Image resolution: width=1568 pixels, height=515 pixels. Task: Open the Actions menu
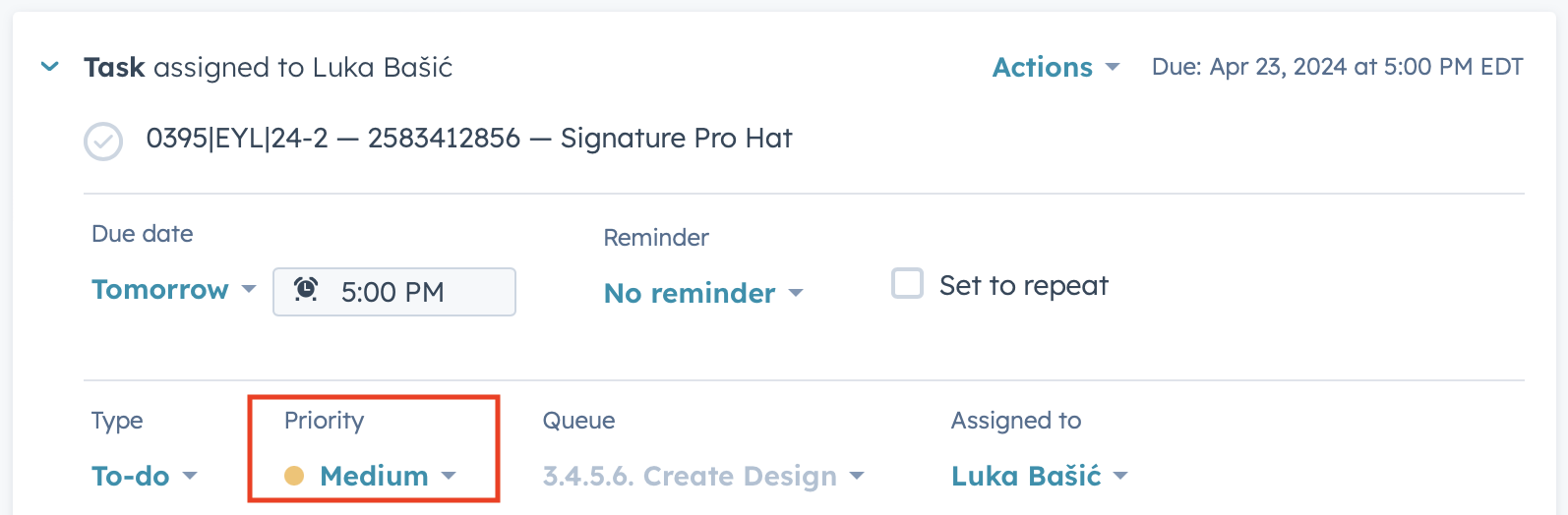(x=1042, y=67)
